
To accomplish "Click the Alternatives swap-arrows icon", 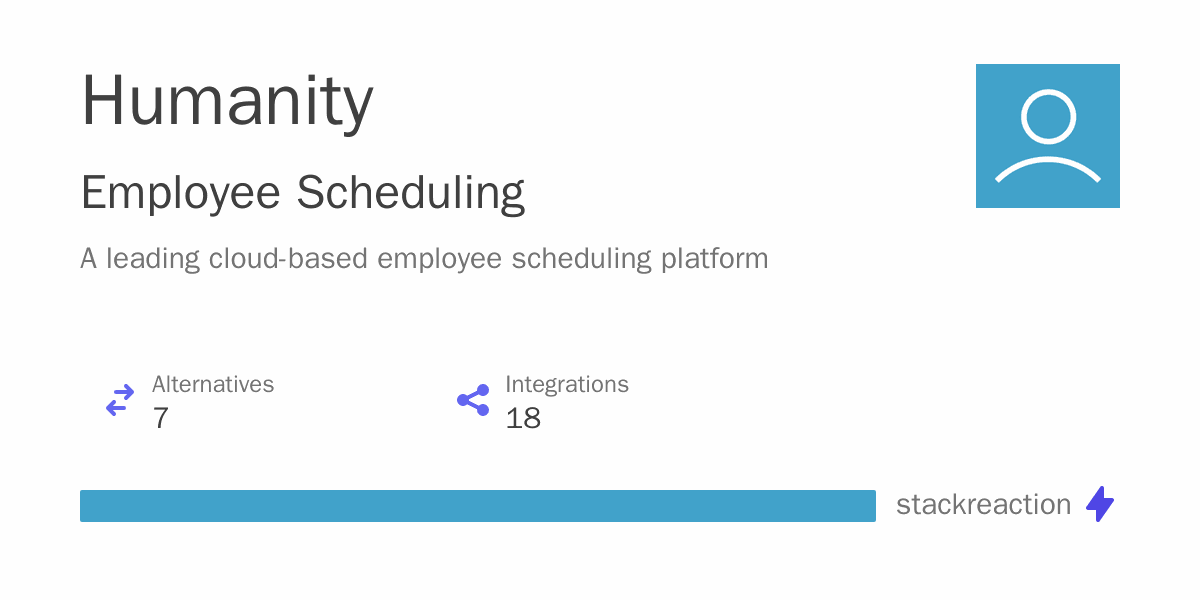I will click(x=120, y=401).
